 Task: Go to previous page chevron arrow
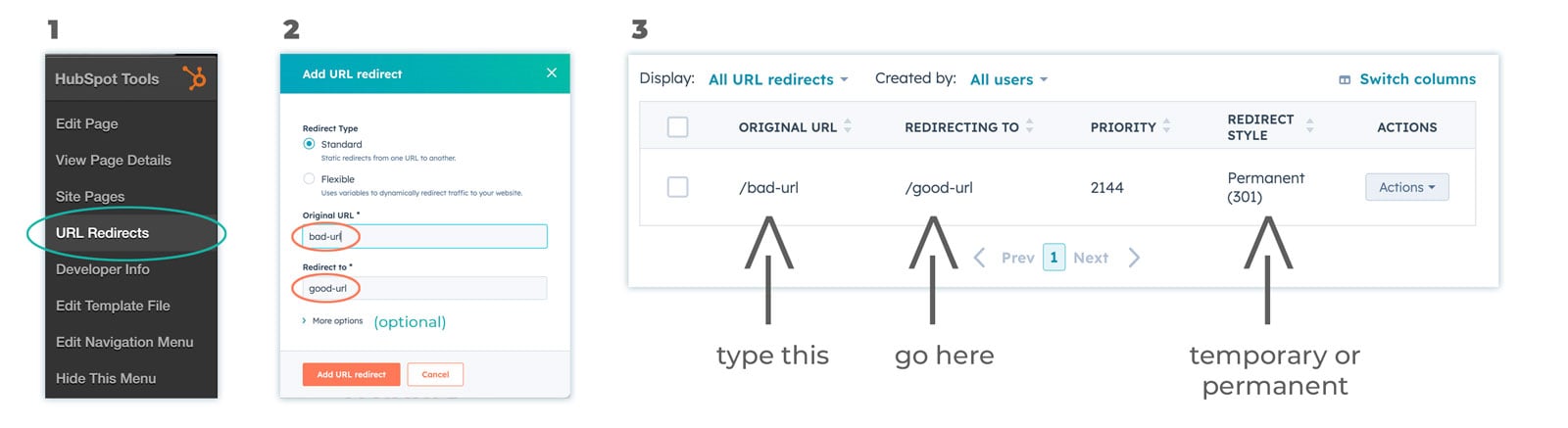979,258
